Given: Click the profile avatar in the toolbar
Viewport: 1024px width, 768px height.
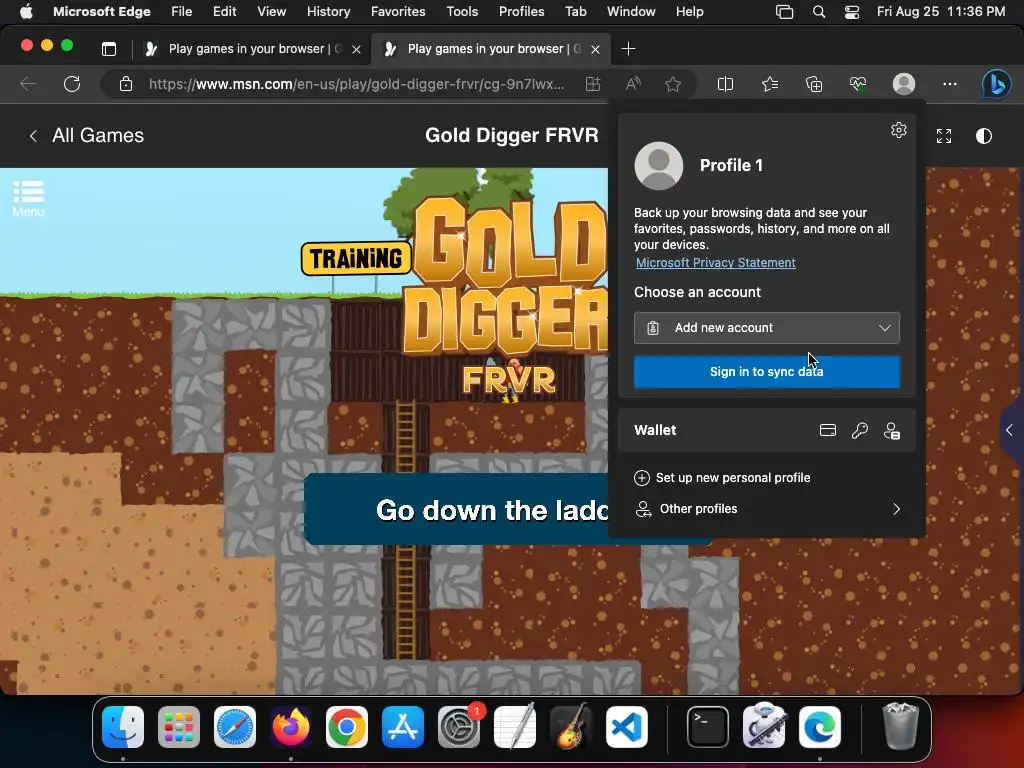Looking at the screenshot, I should tap(904, 84).
